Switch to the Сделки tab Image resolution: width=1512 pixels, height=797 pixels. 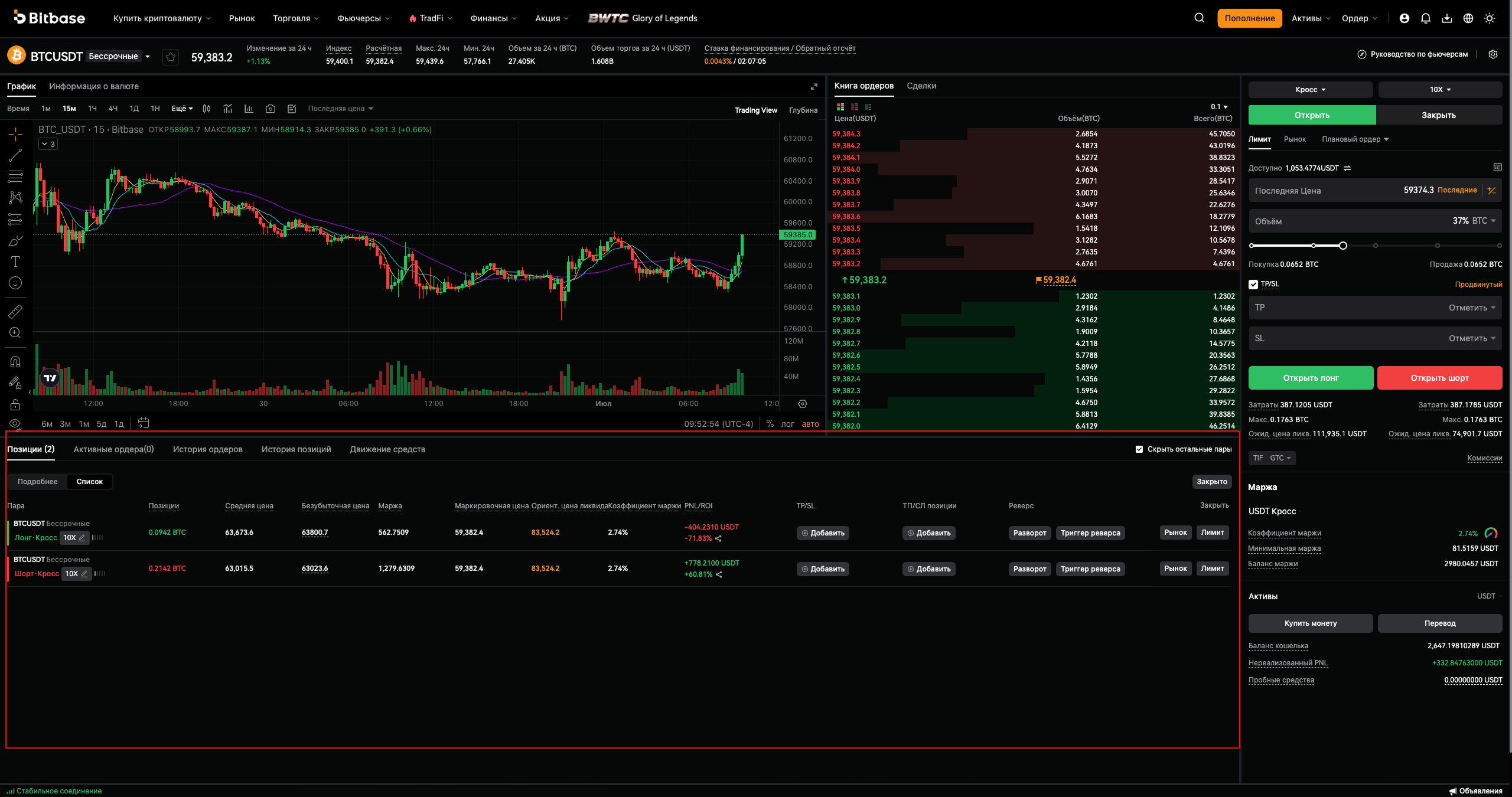[x=921, y=86]
